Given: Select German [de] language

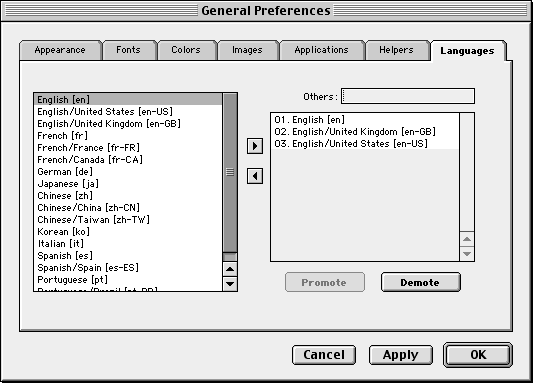Looking at the screenshot, I should [128, 172].
